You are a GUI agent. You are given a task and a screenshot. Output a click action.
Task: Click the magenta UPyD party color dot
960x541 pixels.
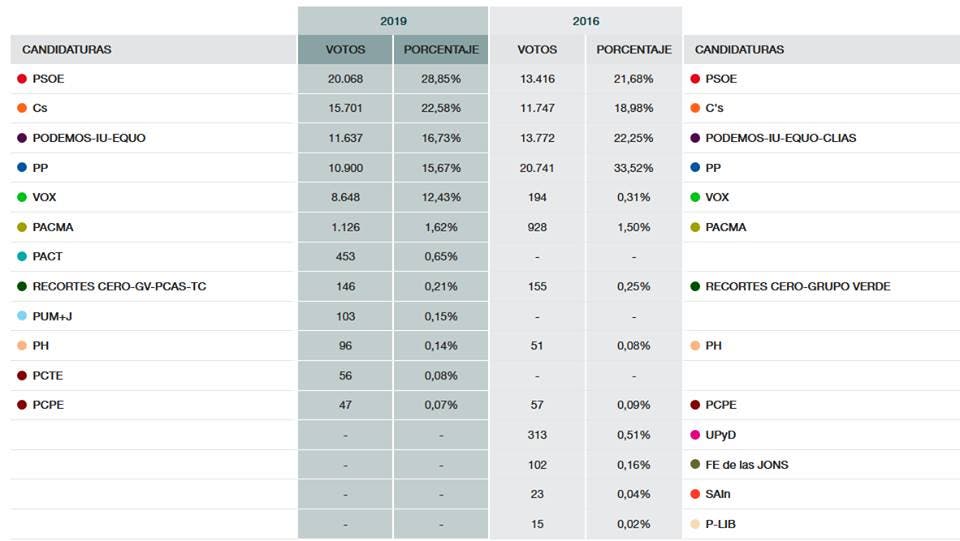(695, 435)
